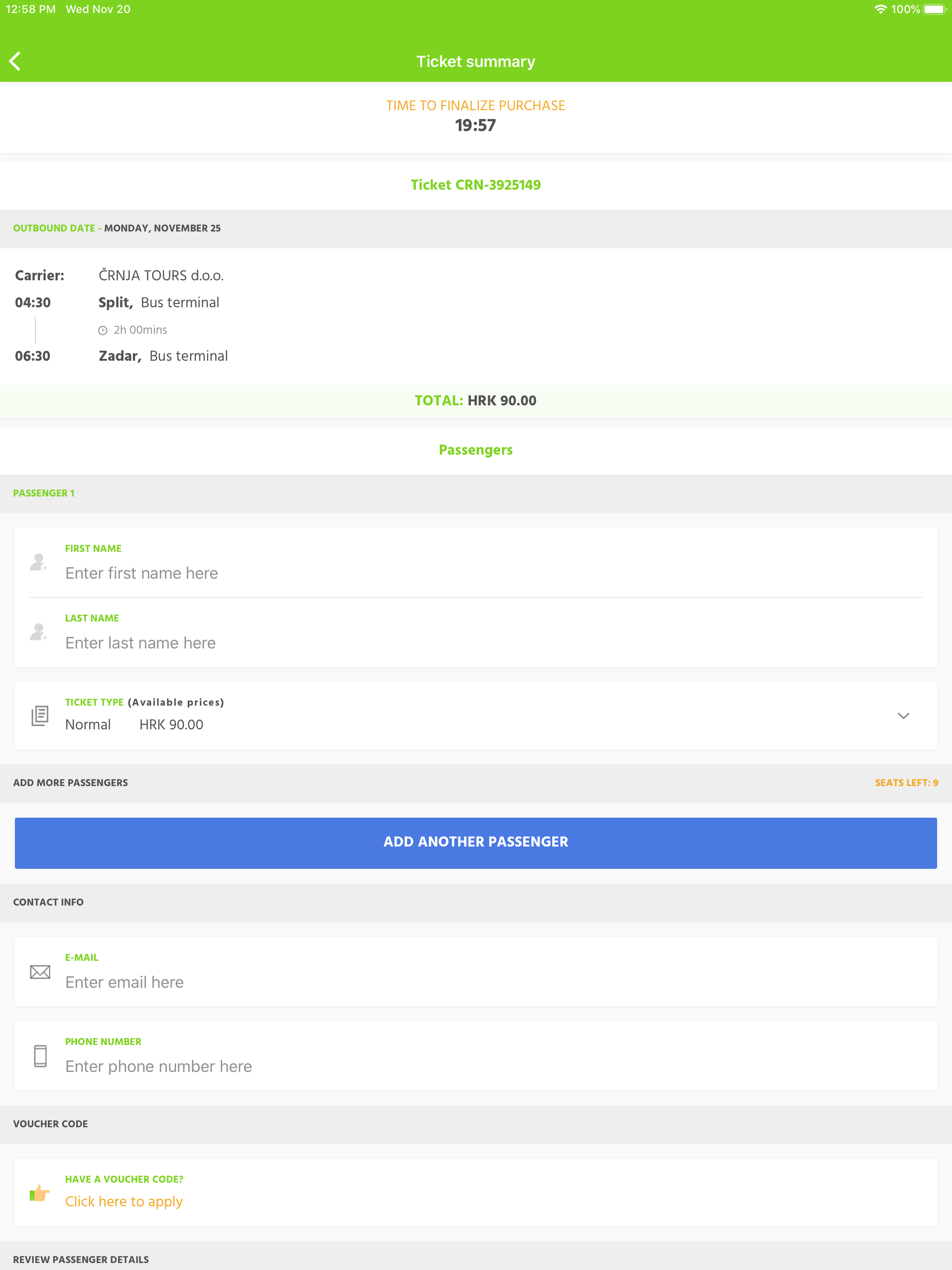
Task: Expand the ticket type chevron
Action: point(903,715)
